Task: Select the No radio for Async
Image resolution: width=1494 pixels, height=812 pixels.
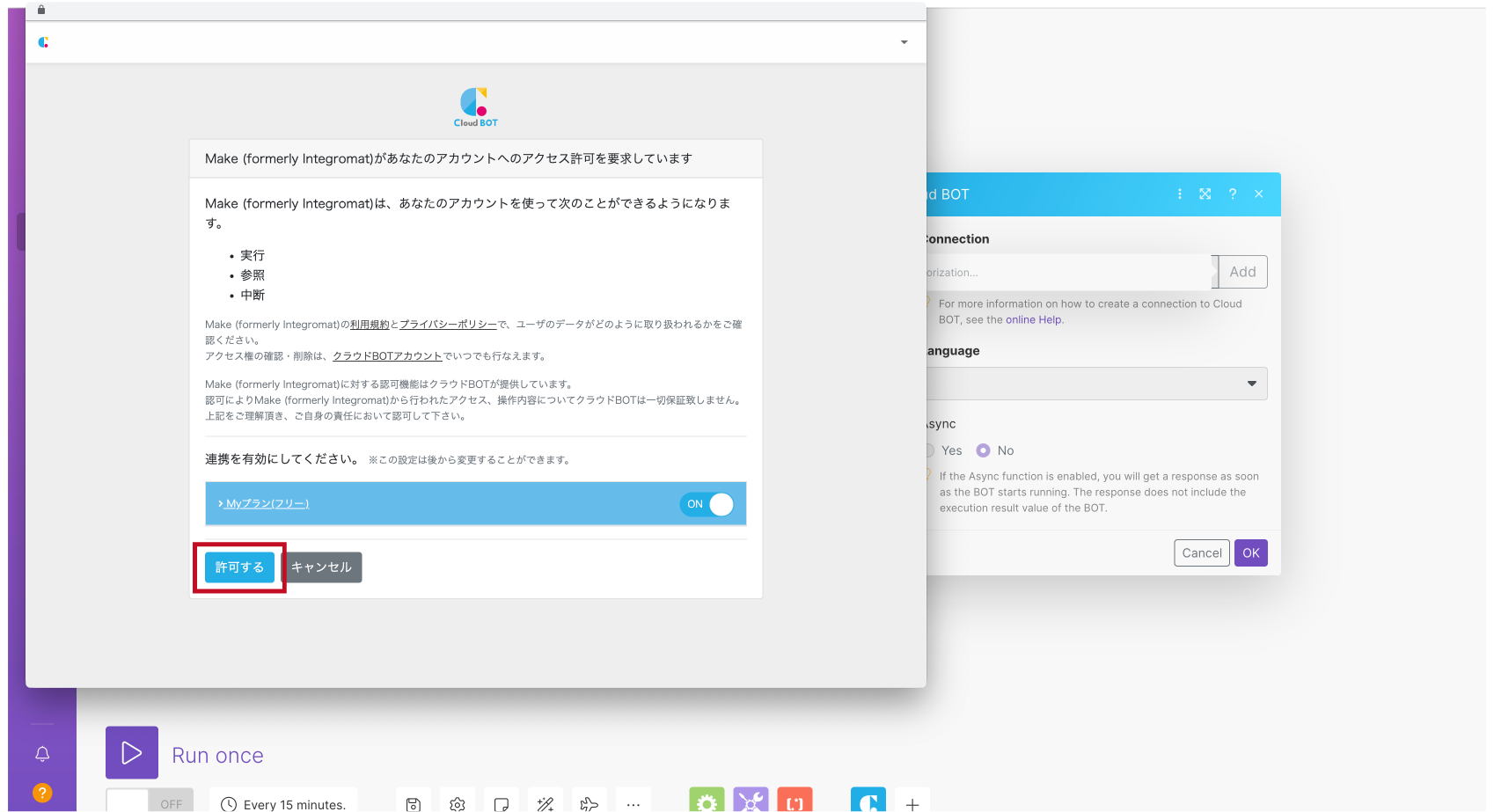Action: pos(984,450)
